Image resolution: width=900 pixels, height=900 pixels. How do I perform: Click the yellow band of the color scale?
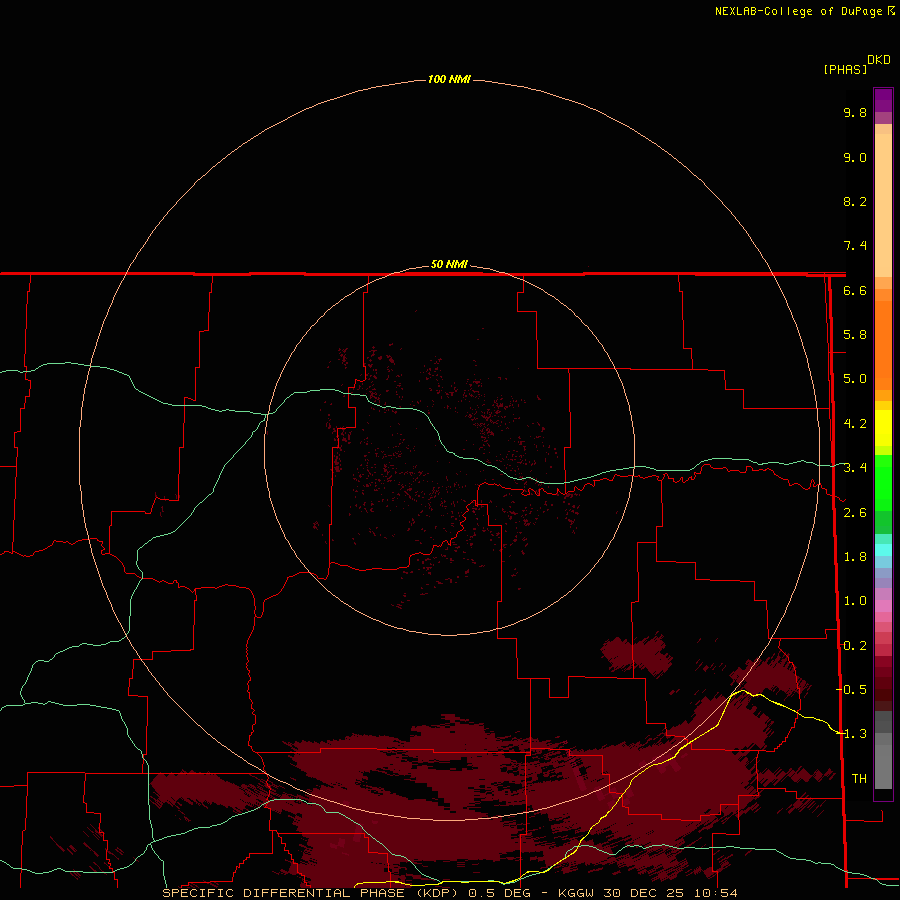click(883, 428)
